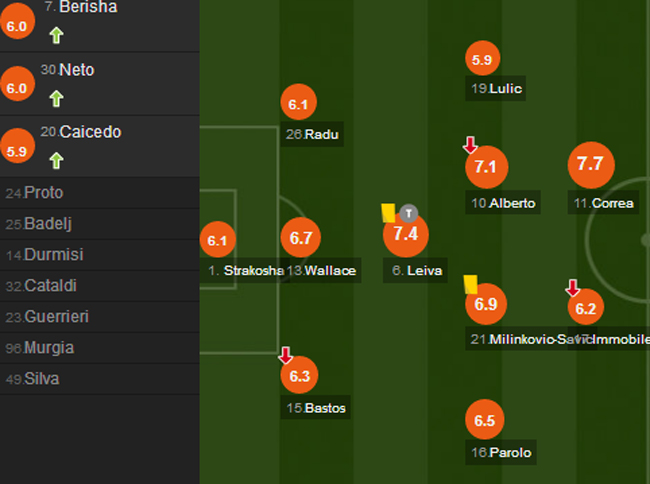Click red substituted-off arrow above Alberto
650x484 pixels.
coord(470,145)
